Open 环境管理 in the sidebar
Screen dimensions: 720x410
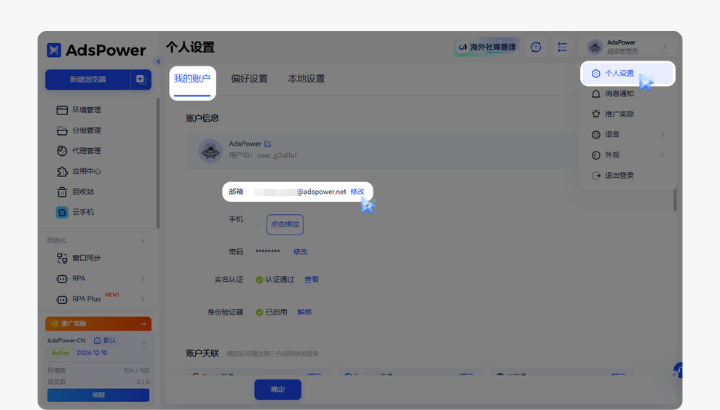[86, 110]
